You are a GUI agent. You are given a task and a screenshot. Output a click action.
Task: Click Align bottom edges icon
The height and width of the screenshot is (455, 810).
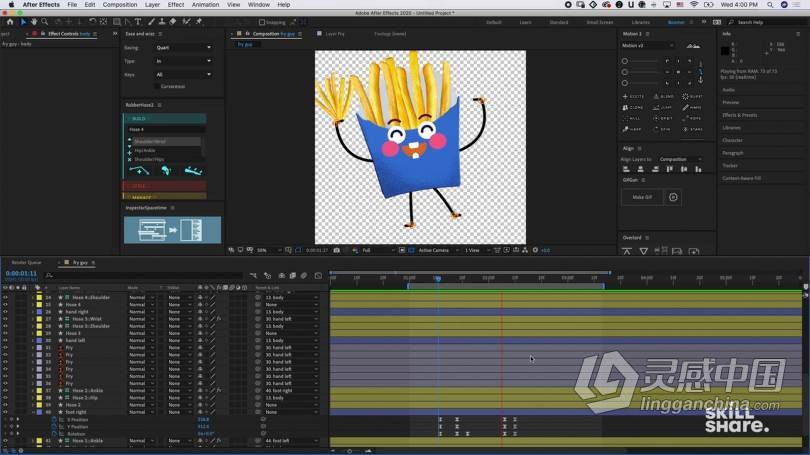pyautogui.click(x=698, y=169)
